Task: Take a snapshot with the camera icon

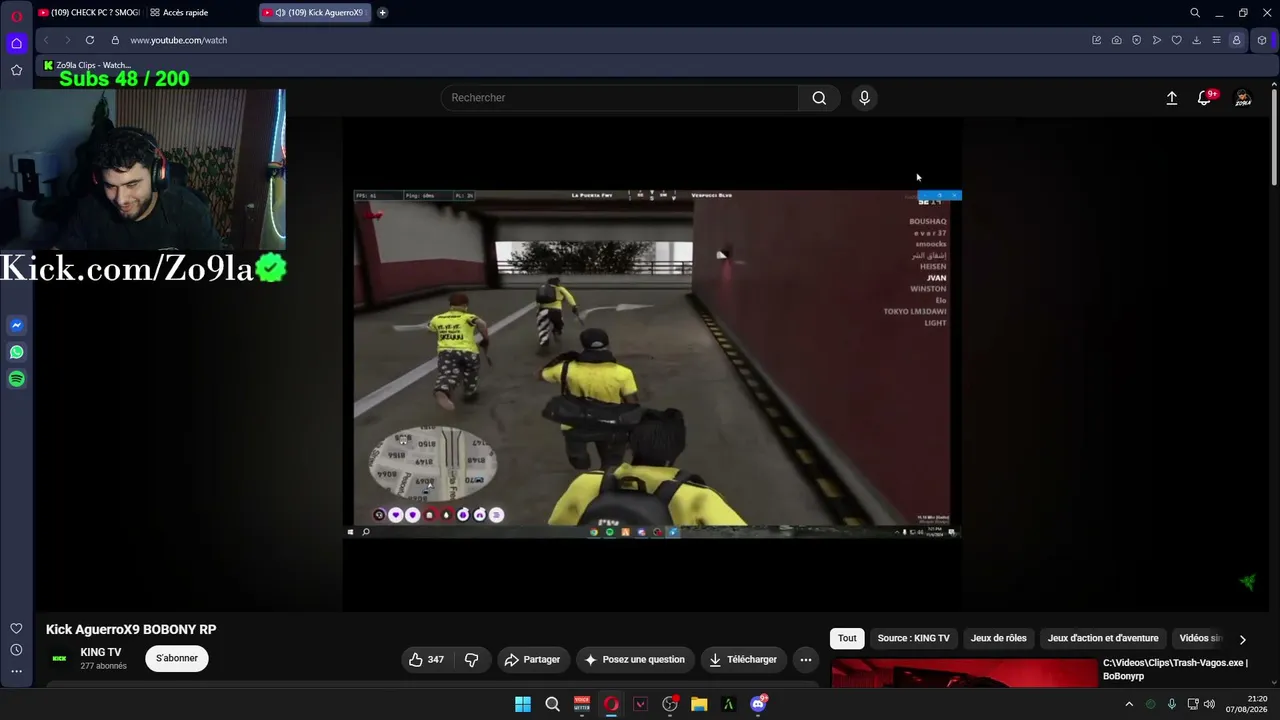Action: pos(1116,40)
